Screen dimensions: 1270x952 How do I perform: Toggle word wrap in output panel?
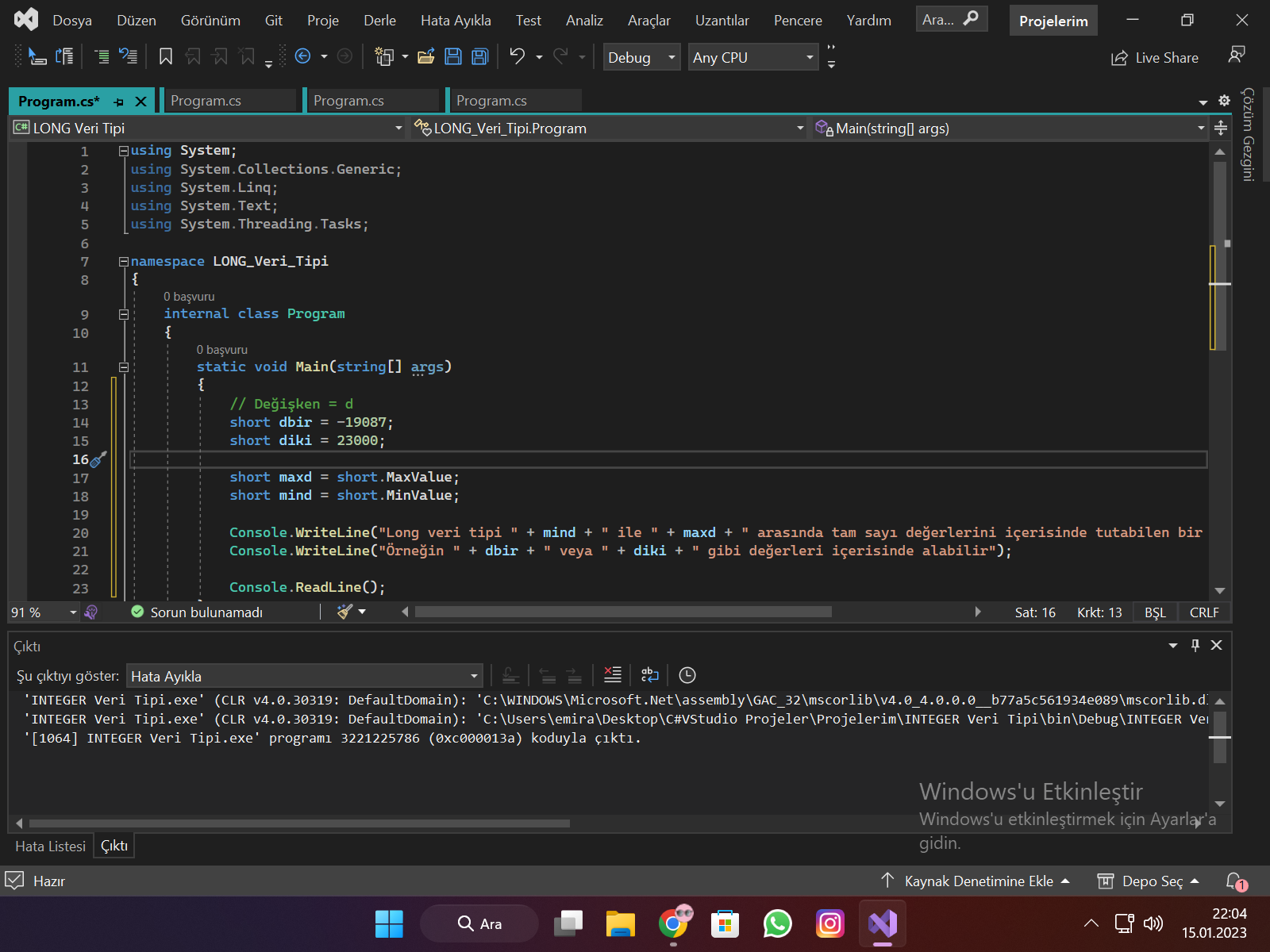pyautogui.click(x=650, y=675)
